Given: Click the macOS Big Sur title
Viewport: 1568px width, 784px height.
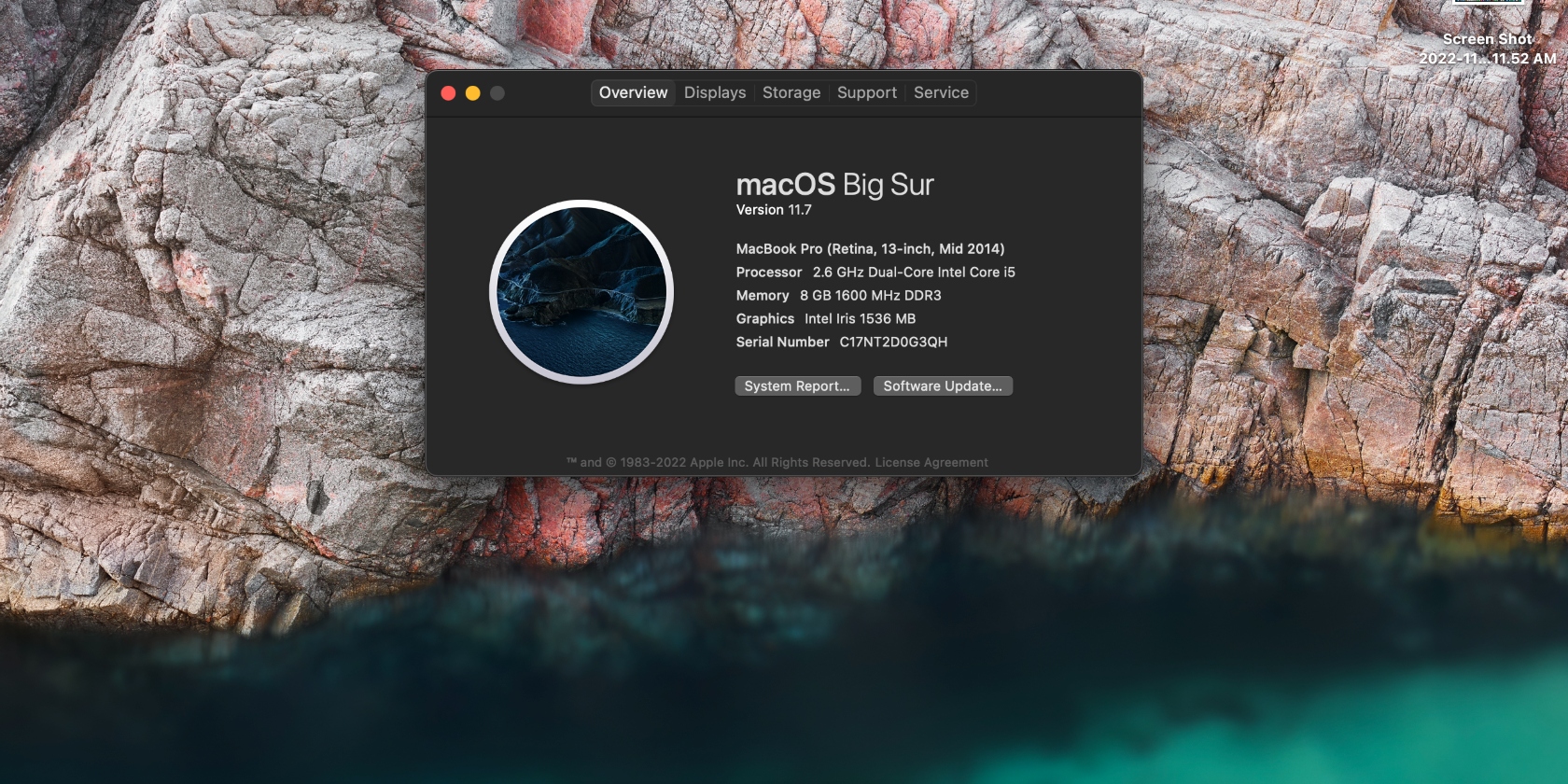Looking at the screenshot, I should 834,185.
